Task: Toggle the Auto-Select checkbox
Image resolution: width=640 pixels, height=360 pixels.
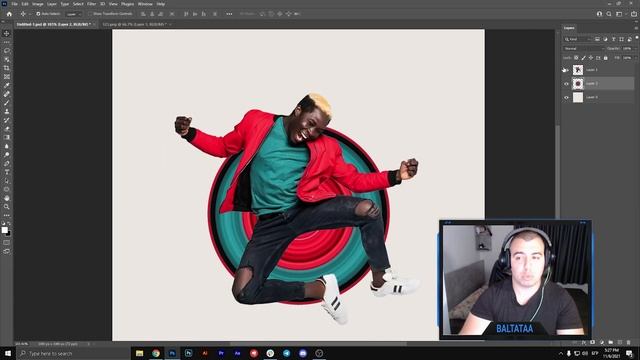Action: click(38, 14)
